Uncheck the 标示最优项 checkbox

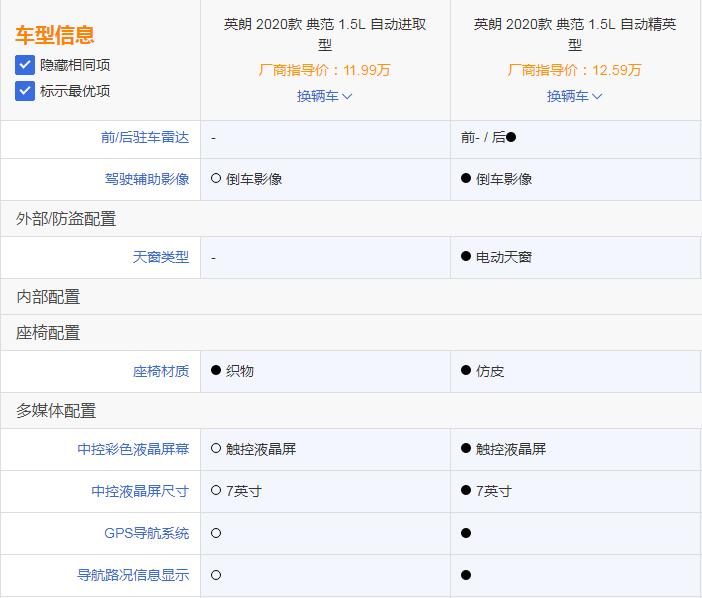tap(25, 91)
